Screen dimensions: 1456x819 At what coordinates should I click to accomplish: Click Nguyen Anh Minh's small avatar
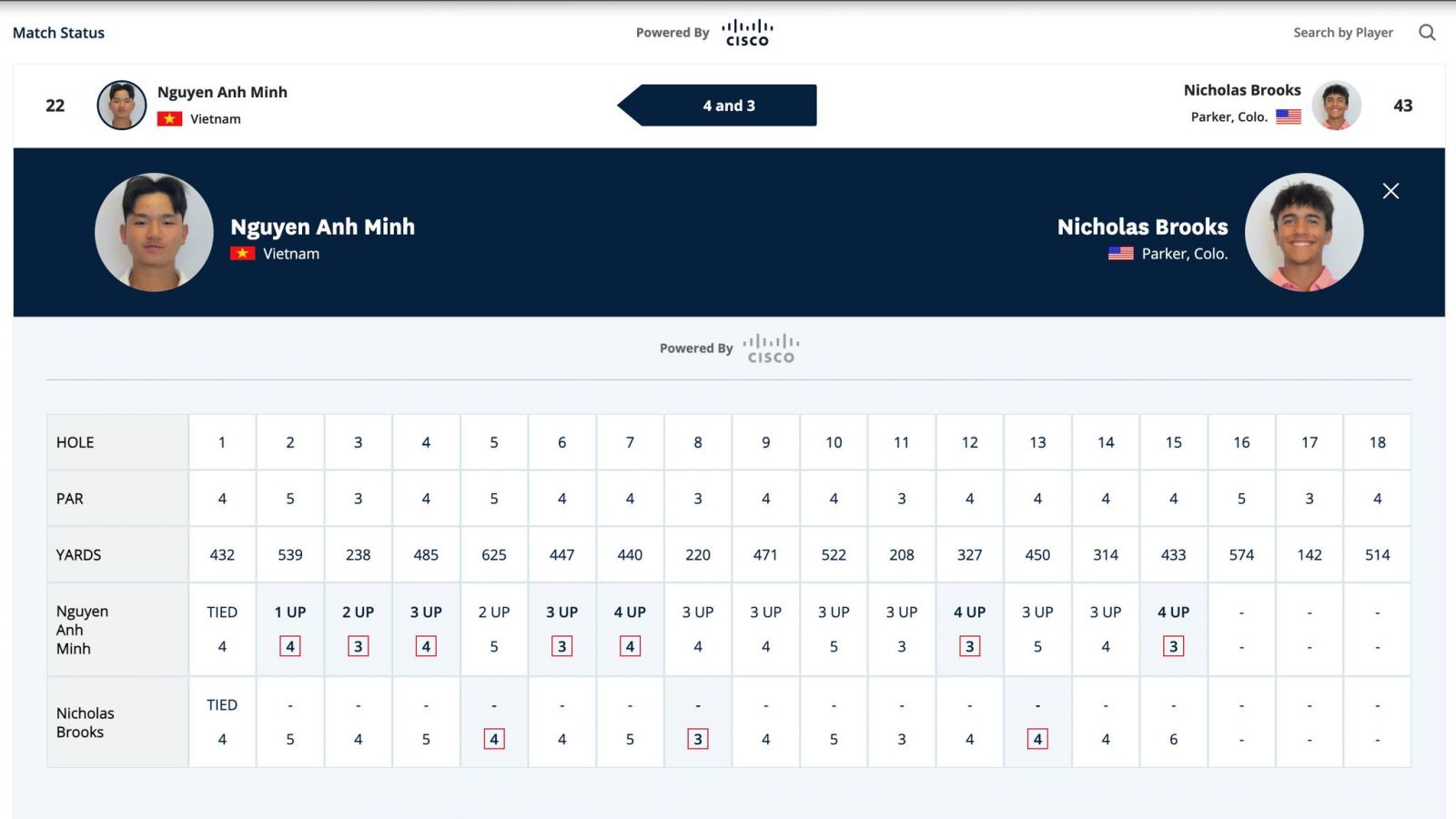tap(122, 105)
